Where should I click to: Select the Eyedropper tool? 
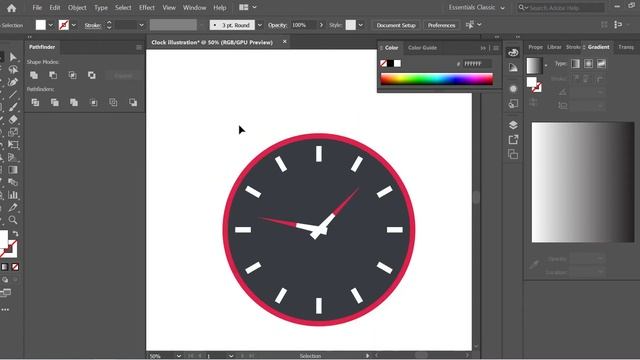13,207
